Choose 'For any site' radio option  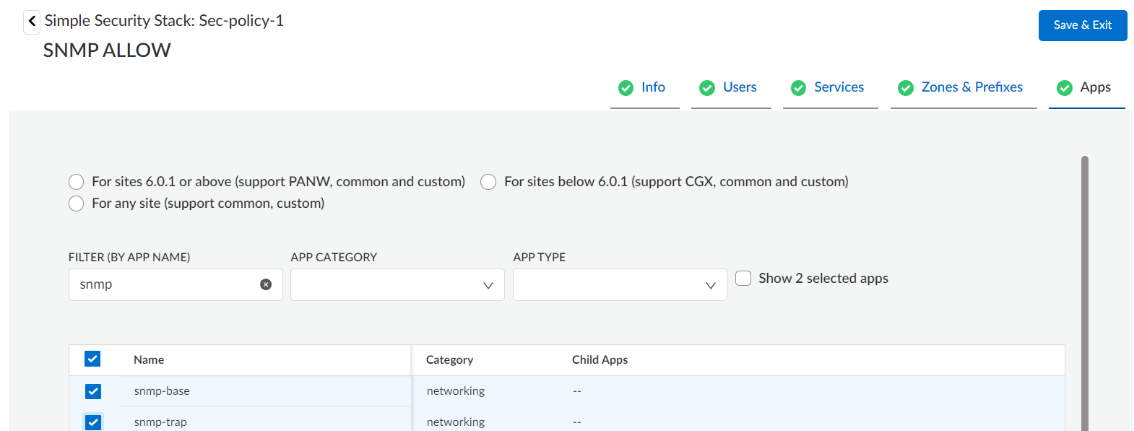coord(76,204)
